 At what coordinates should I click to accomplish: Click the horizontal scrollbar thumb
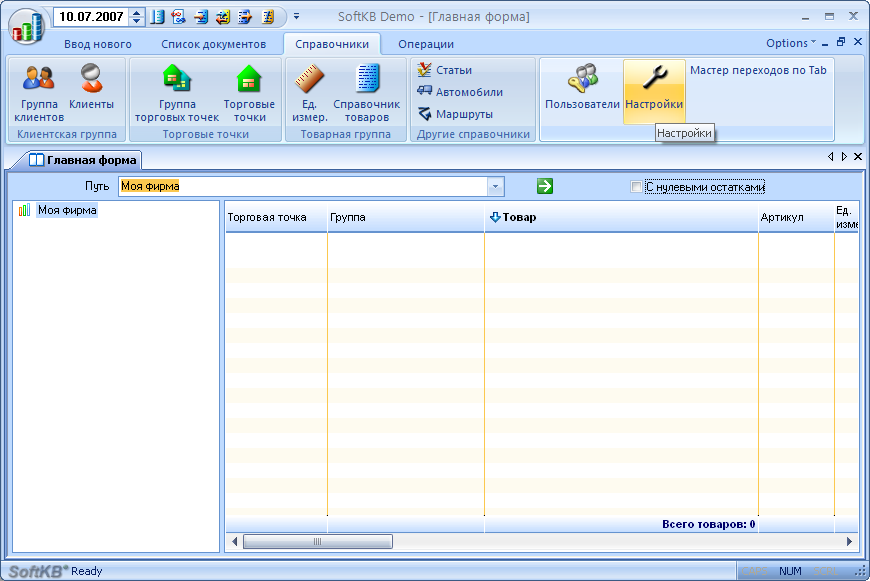pyautogui.click(x=318, y=542)
